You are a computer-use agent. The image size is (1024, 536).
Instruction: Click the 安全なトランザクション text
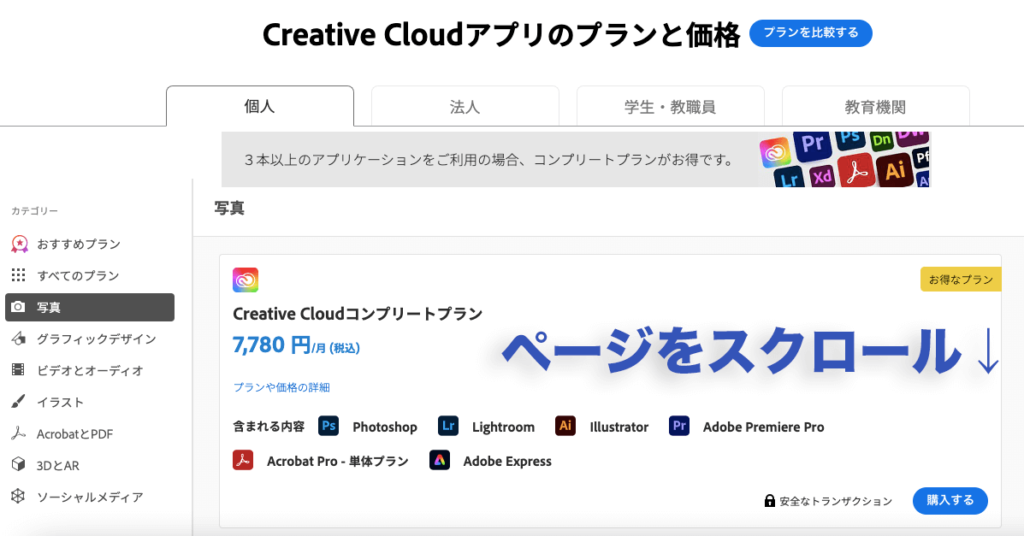click(x=836, y=501)
